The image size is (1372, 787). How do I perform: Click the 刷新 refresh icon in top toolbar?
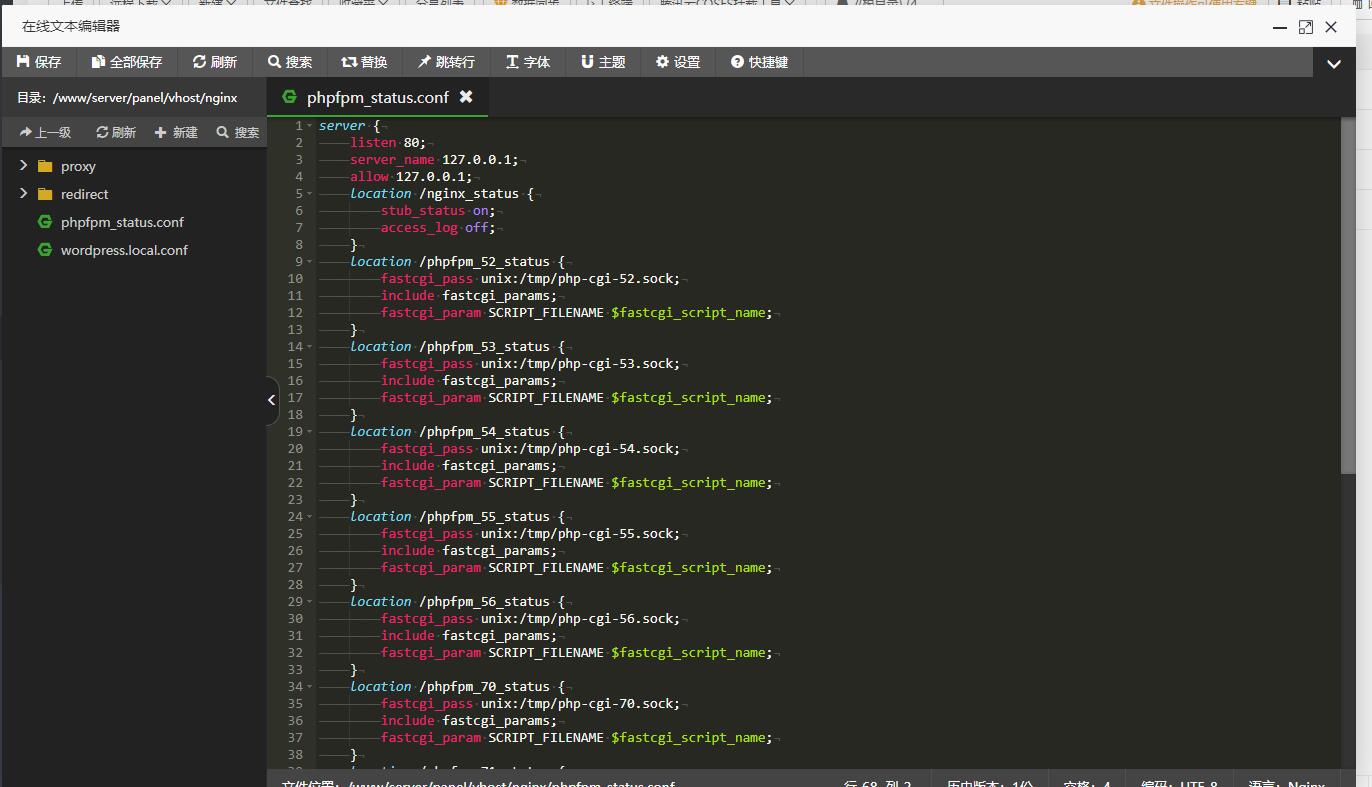(x=214, y=62)
